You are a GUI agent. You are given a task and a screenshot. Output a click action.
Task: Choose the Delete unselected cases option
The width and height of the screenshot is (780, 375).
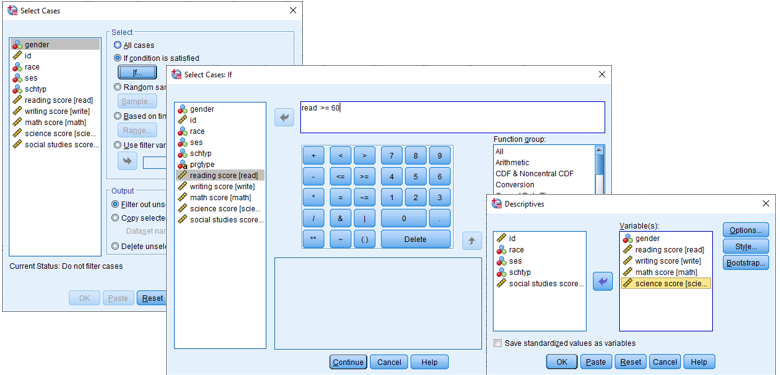point(115,246)
